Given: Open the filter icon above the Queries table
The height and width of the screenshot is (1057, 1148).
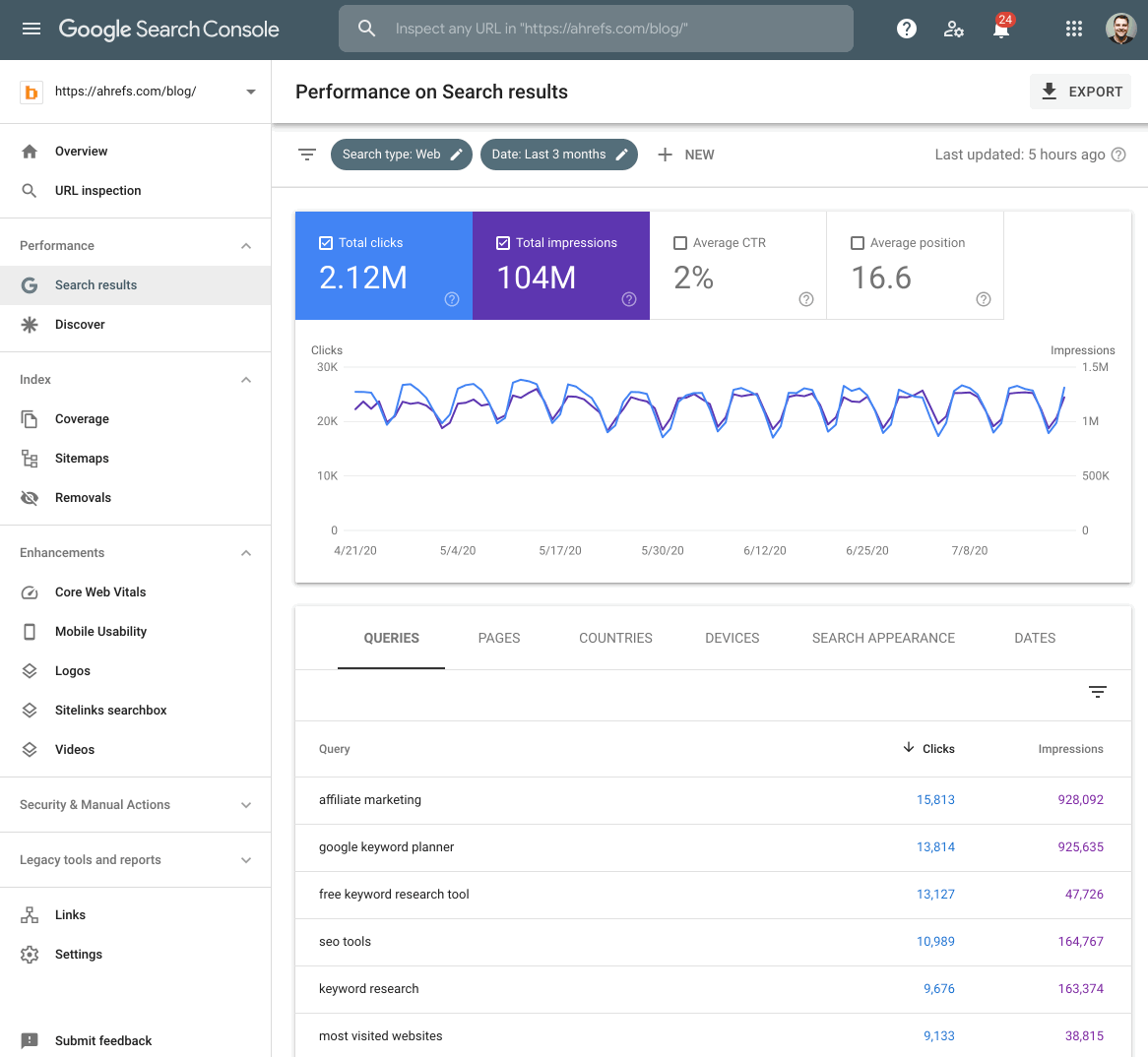Looking at the screenshot, I should click(1098, 692).
